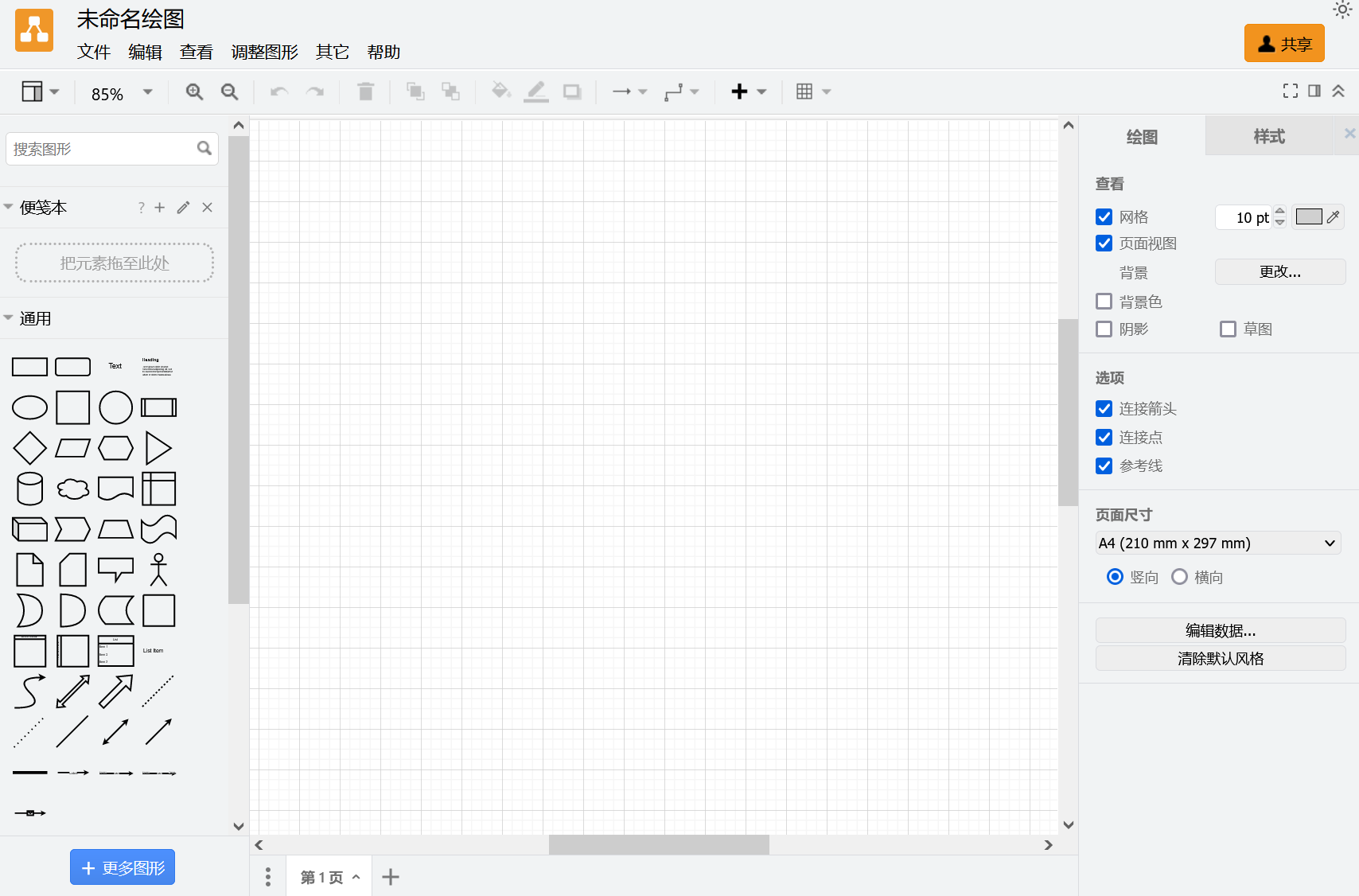Screen dimensions: 1359x896
Task: Click the zoom out magnifier icon
Action: [x=230, y=92]
